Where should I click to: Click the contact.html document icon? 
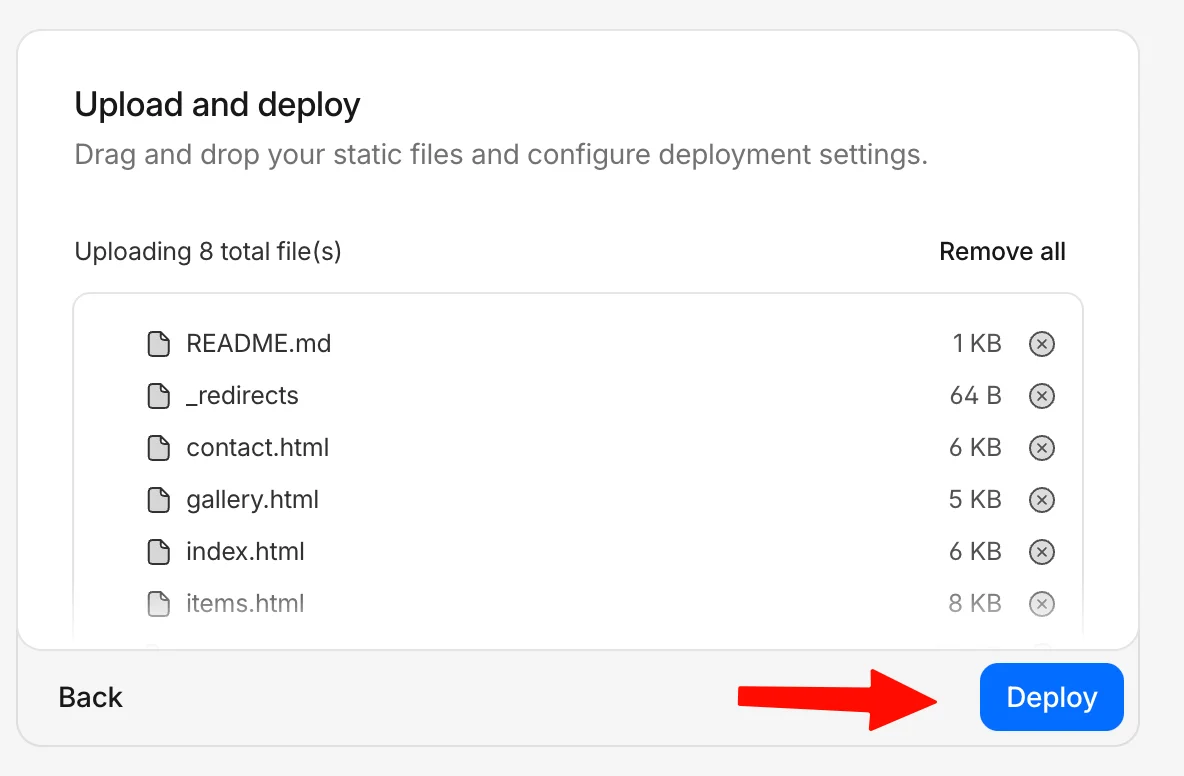[159, 447]
